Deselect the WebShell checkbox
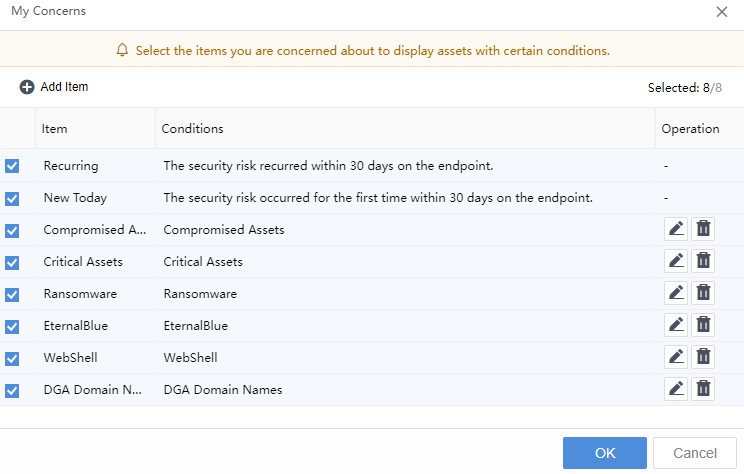The height and width of the screenshot is (474, 744). click(x=12, y=358)
